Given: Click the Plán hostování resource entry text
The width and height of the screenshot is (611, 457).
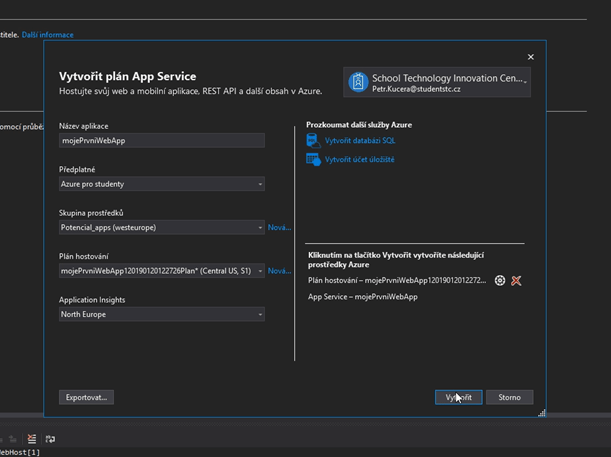Looking at the screenshot, I should 397,281.
